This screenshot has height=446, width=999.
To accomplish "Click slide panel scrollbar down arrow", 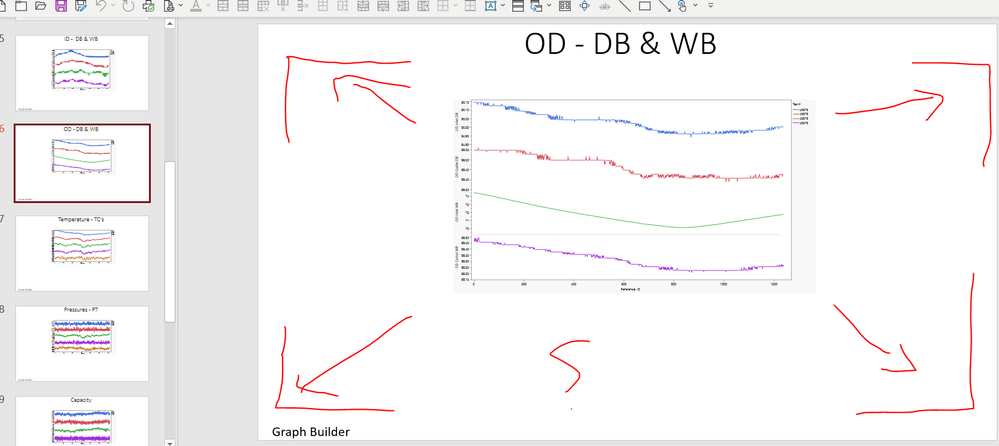I will coord(169,442).
